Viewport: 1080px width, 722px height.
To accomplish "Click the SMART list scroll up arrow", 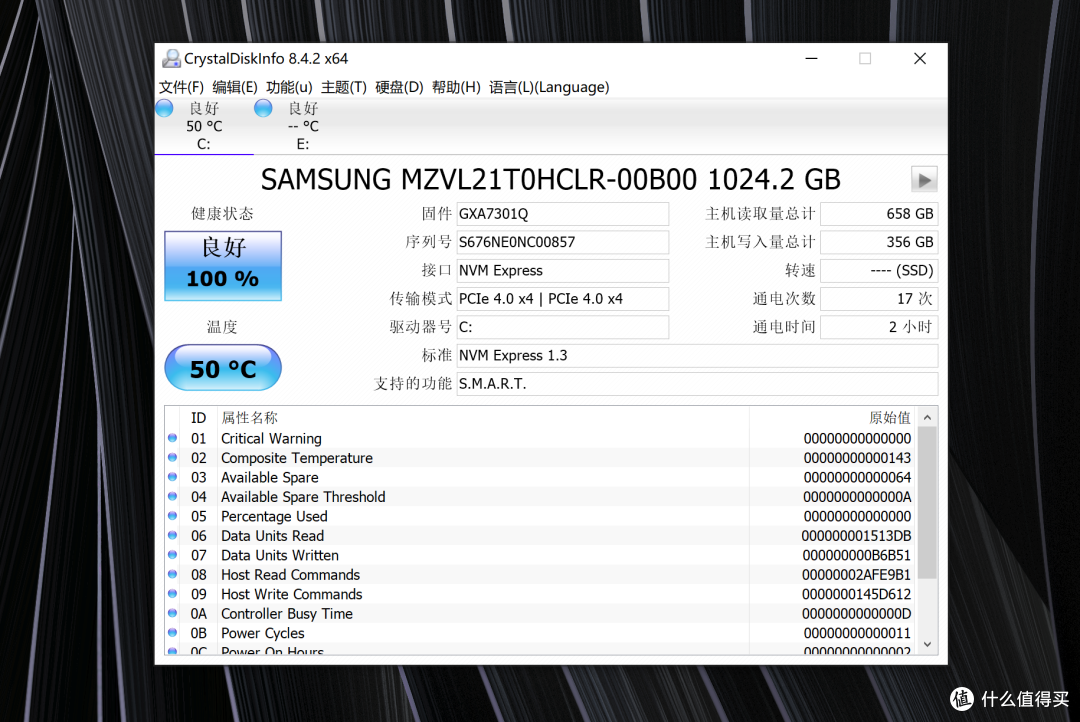I will pyautogui.click(x=927, y=417).
